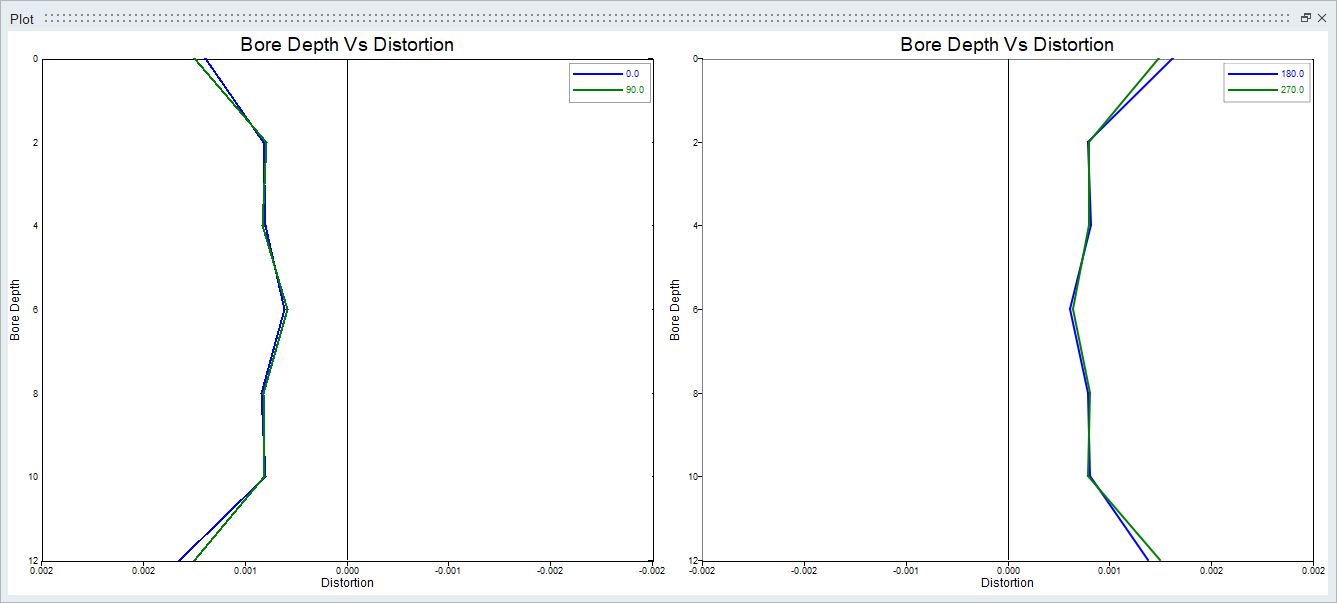1337x603 pixels.
Task: Click the left plot Bore Depth axis label
Action: coord(15,310)
